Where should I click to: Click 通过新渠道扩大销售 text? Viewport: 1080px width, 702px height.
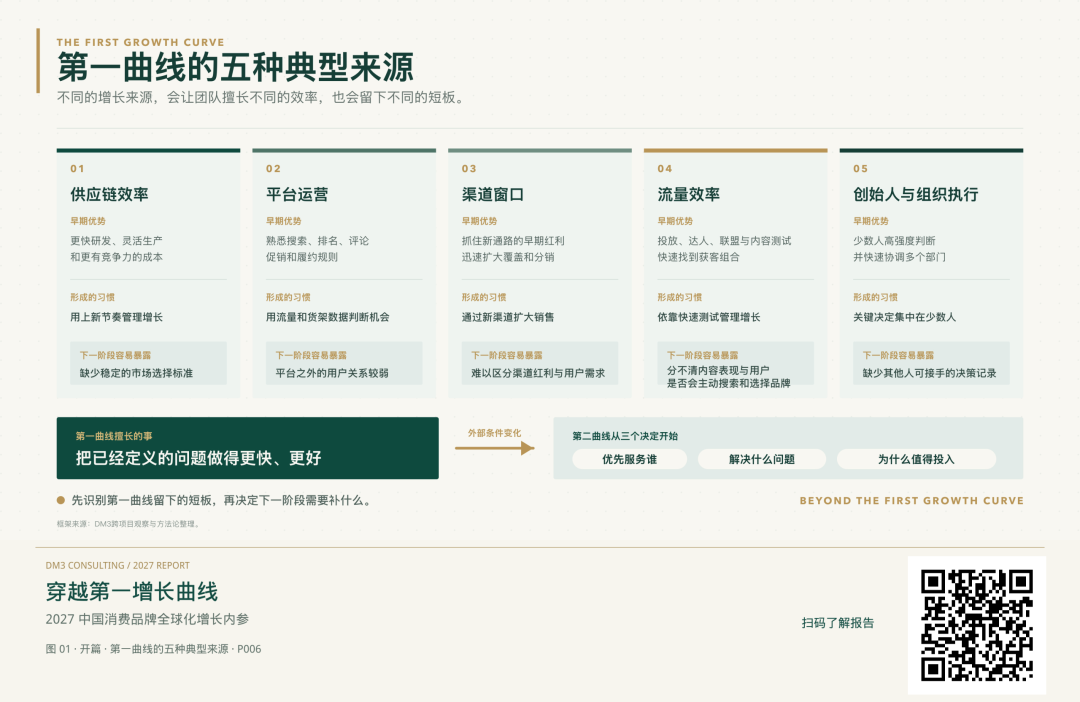coord(508,317)
